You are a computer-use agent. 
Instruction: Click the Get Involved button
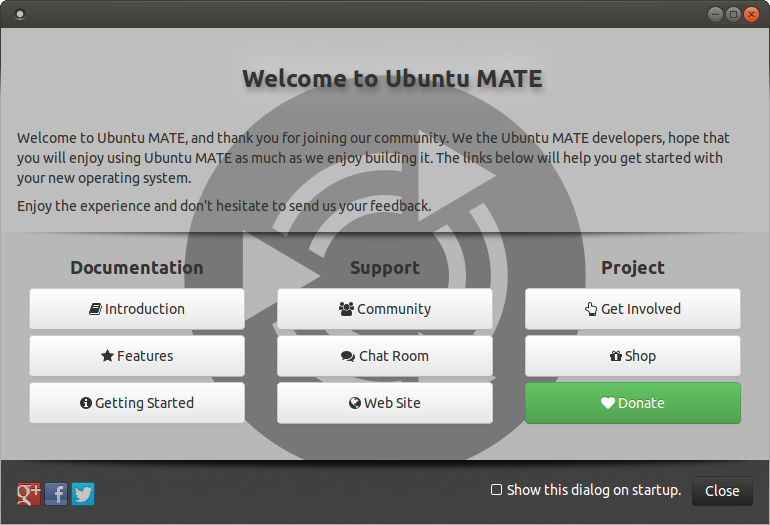coord(633,309)
